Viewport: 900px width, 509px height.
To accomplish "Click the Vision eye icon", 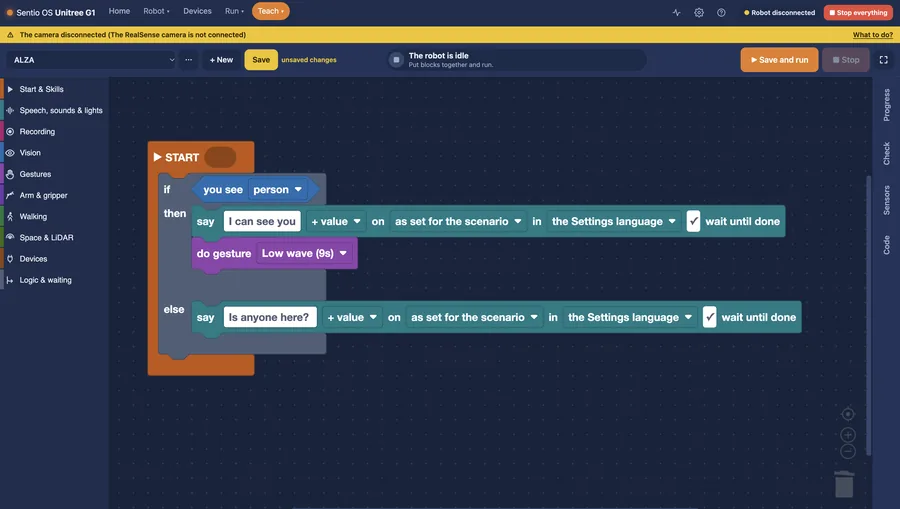I will tap(10, 153).
